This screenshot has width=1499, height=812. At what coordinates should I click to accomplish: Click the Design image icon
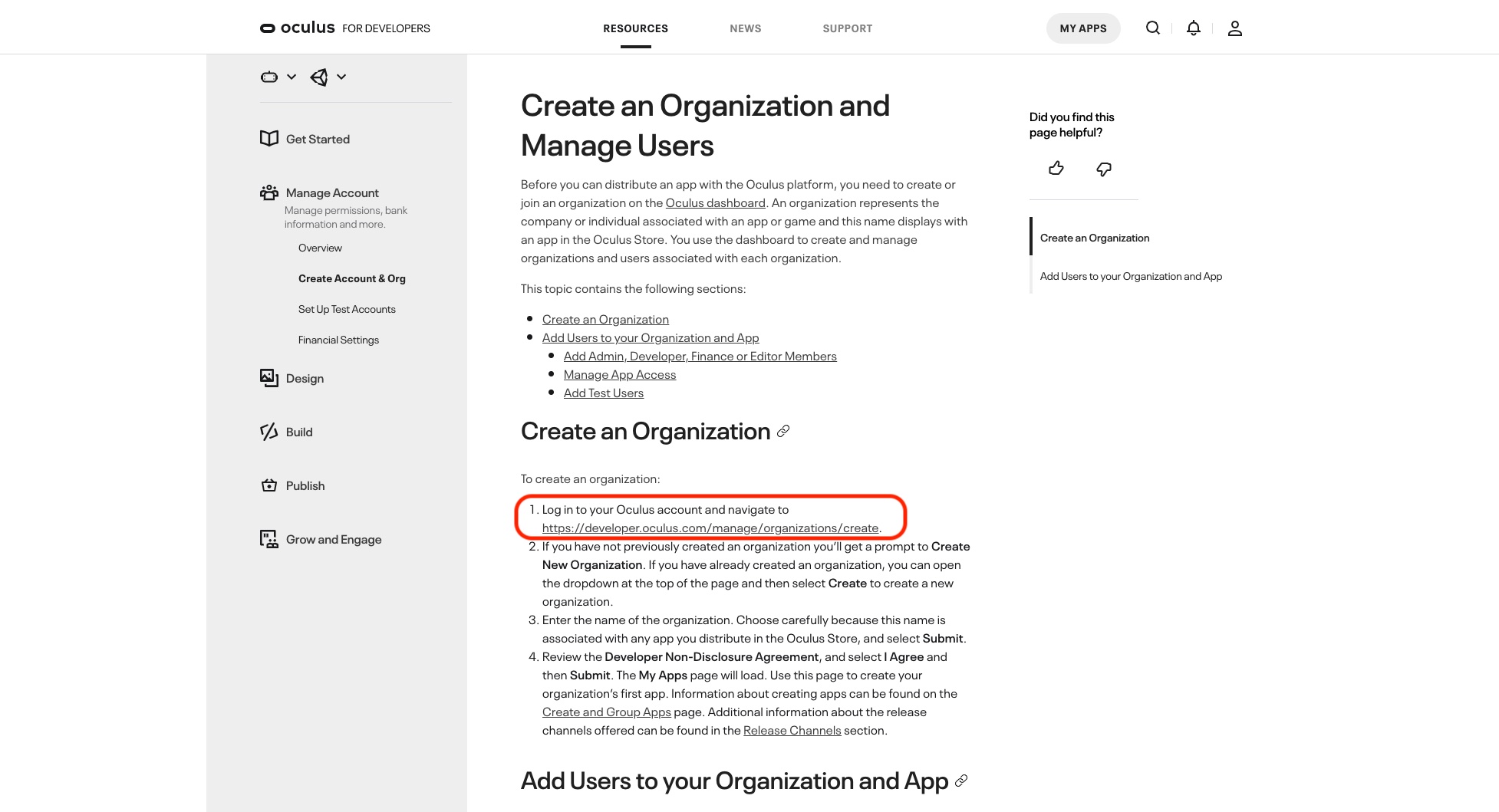(x=269, y=378)
